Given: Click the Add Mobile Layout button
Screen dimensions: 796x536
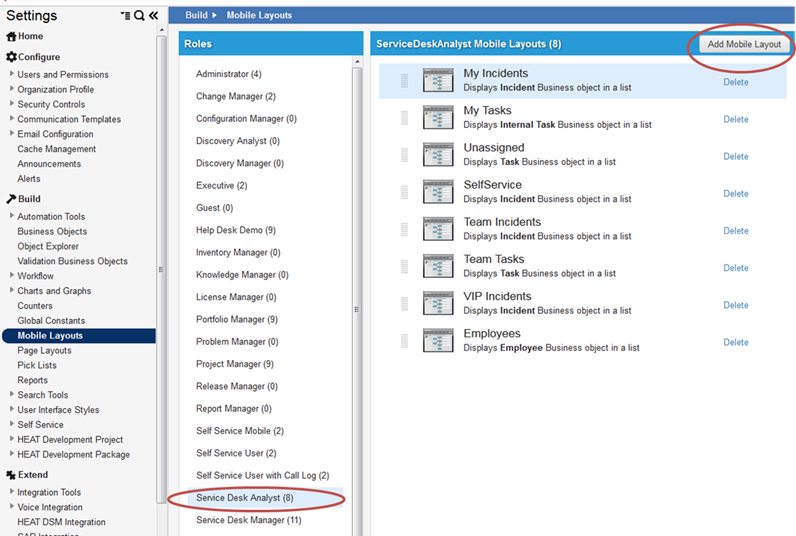Looking at the screenshot, I should tap(744, 45).
